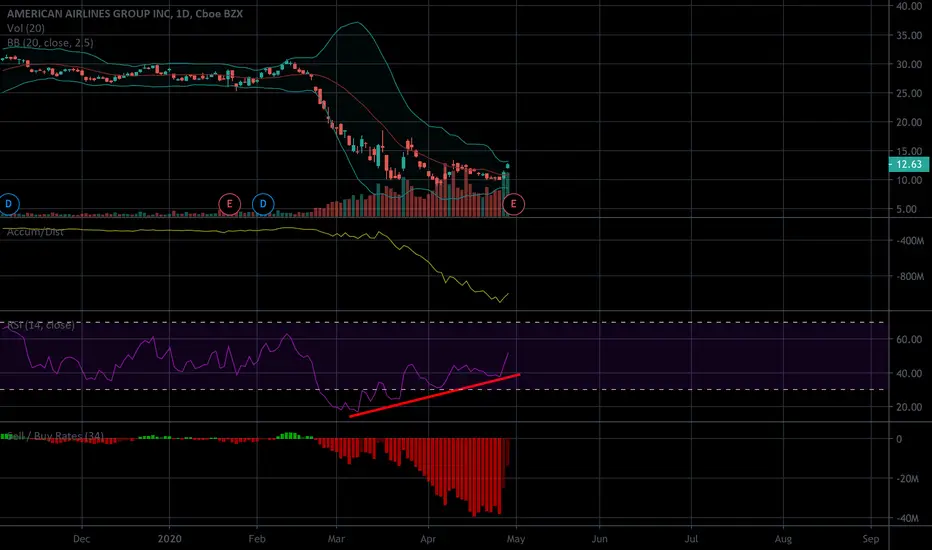Screen dimensions: 932x550
Task: Click the 35.00 price axis label
Action: click(x=909, y=35)
